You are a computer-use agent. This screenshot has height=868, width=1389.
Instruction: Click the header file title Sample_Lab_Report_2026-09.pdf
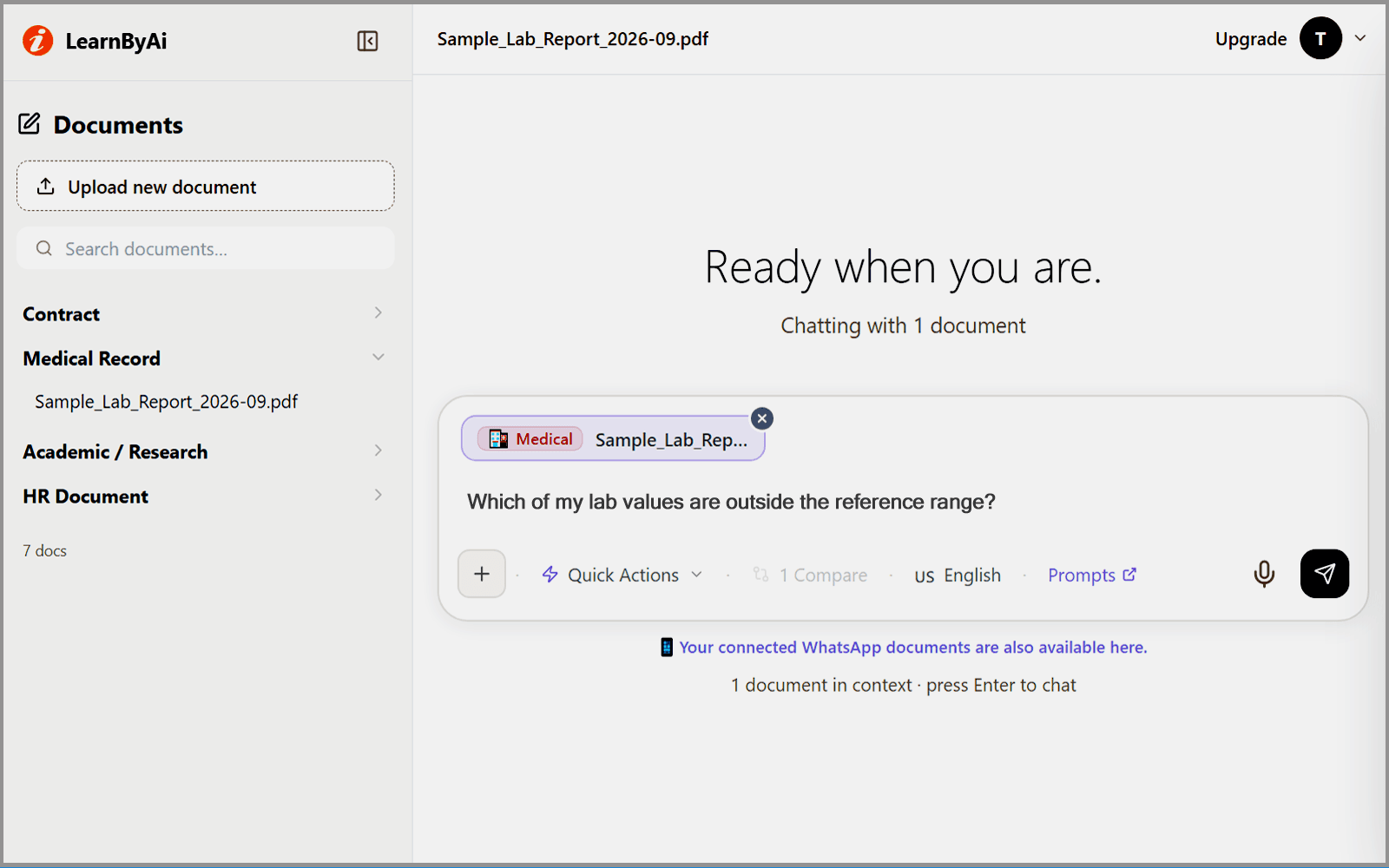click(x=573, y=39)
